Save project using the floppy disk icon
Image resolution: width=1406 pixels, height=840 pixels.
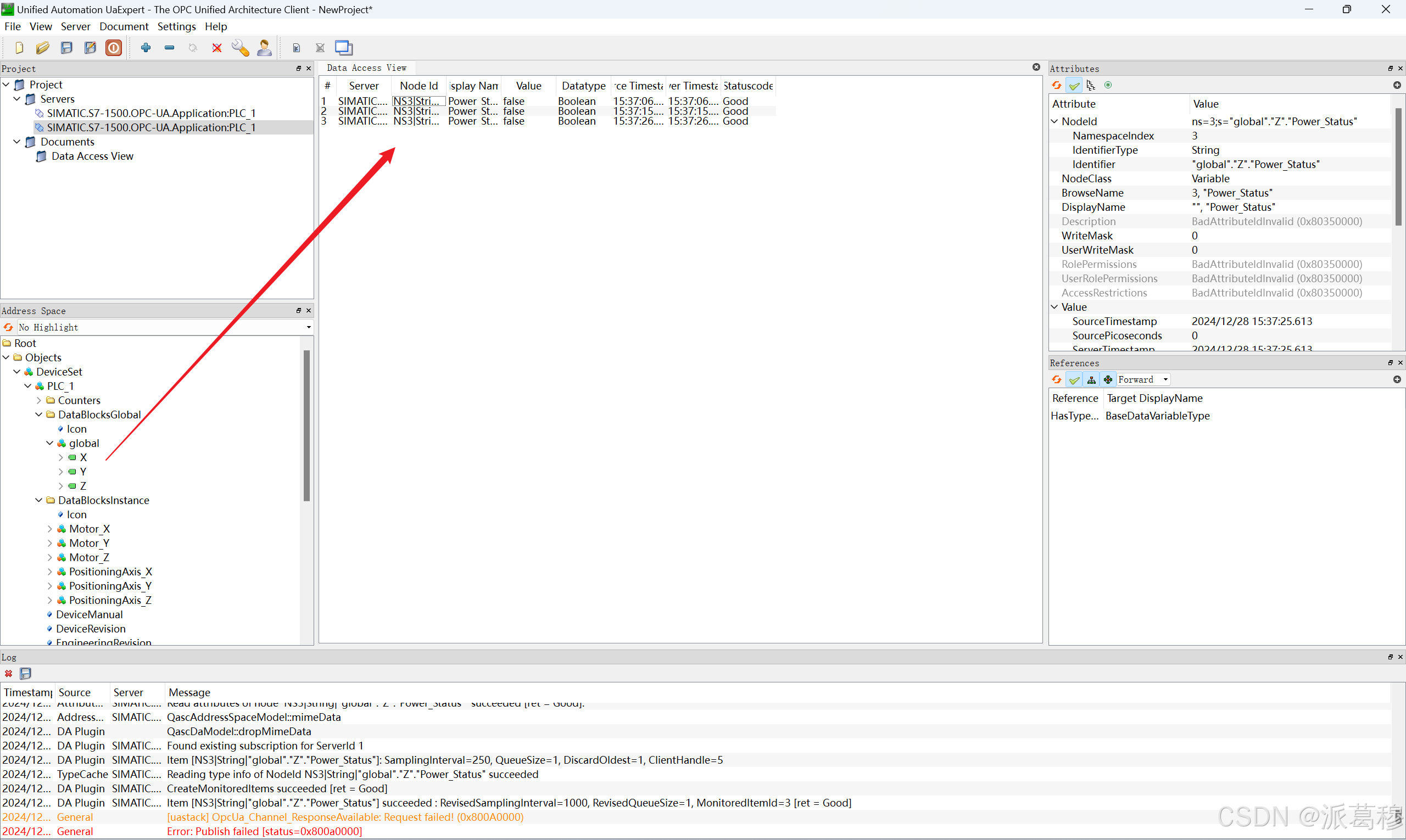pyautogui.click(x=66, y=48)
